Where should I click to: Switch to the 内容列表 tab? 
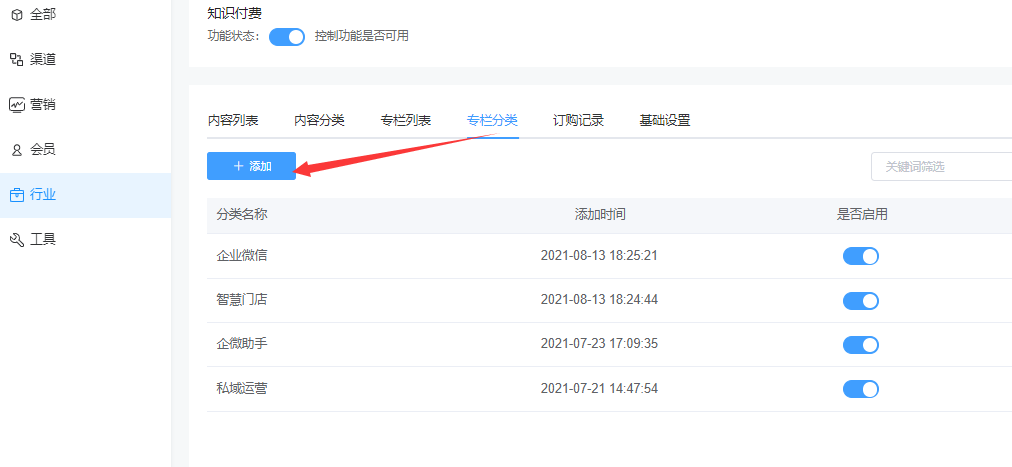233,121
